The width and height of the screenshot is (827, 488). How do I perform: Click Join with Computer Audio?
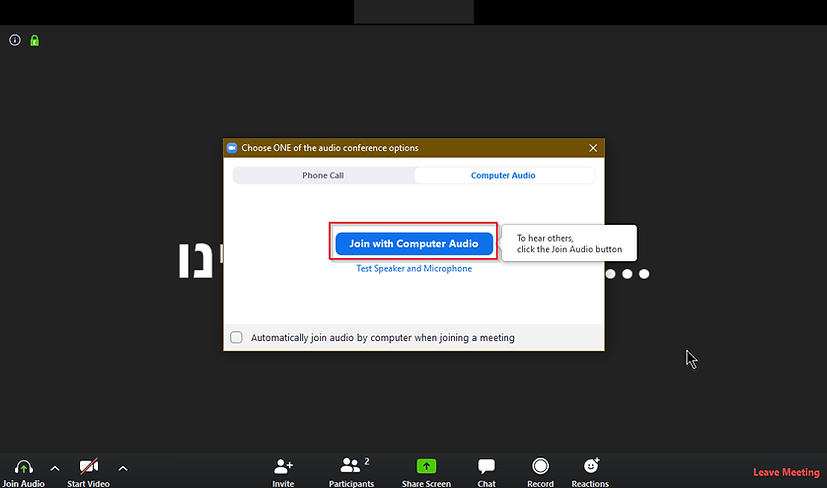414,244
